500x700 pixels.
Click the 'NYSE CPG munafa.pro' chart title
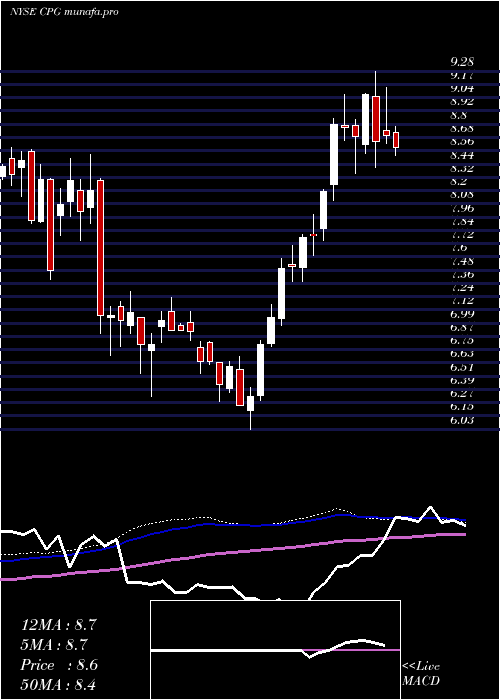[64, 12]
